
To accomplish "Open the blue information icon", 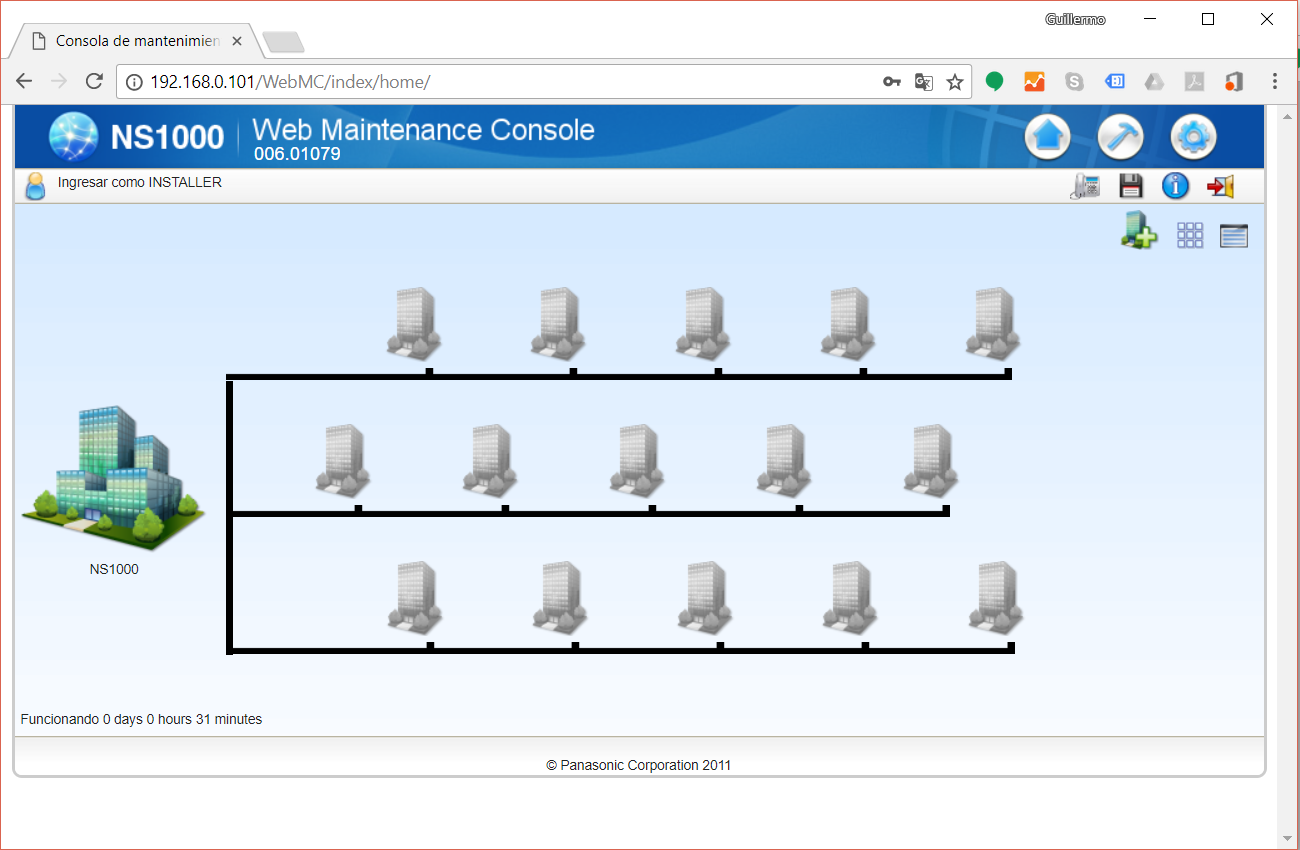I will 1175,186.
